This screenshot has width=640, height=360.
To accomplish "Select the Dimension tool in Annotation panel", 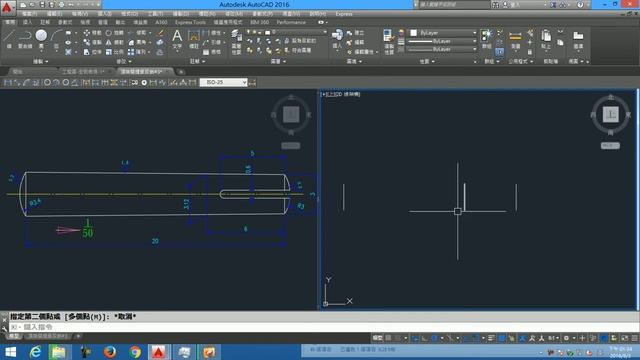I will click(194, 39).
